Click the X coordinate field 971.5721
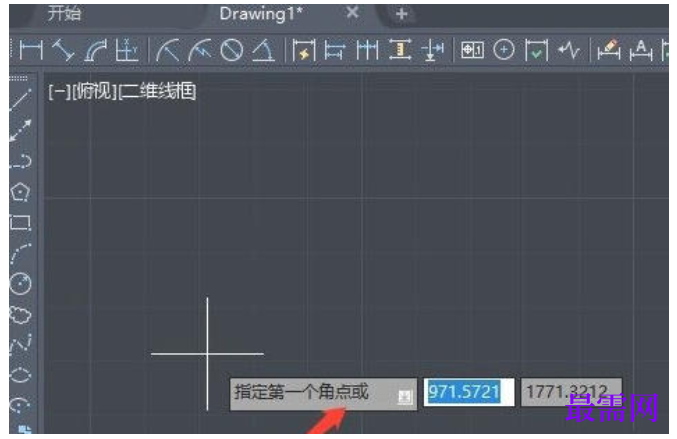Image resolution: width=677 pixels, height=439 pixels. pos(469,392)
